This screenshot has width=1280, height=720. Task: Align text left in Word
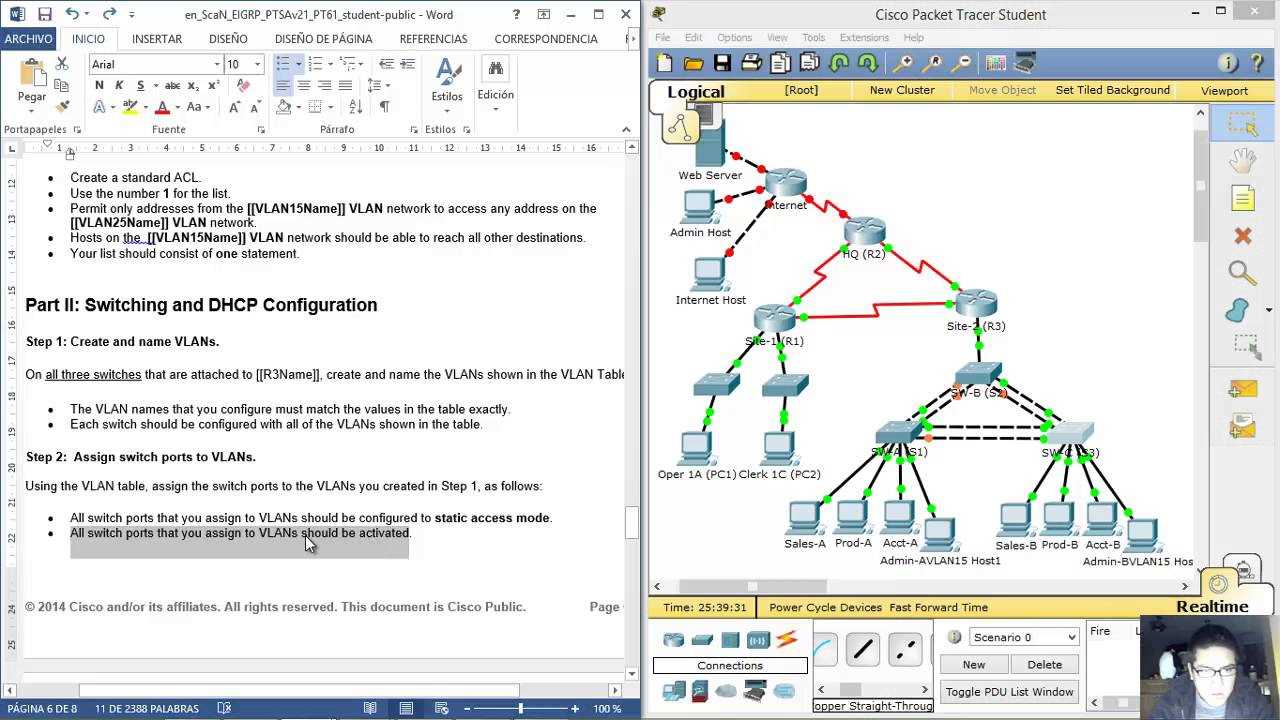point(283,85)
